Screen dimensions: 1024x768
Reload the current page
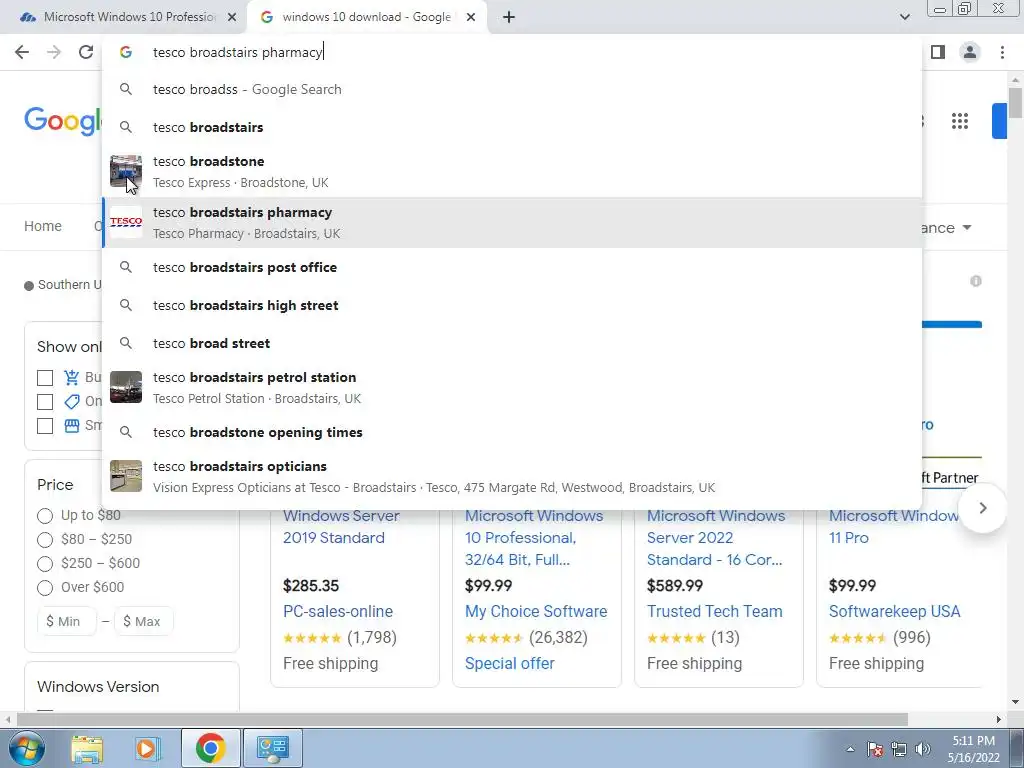[86, 52]
